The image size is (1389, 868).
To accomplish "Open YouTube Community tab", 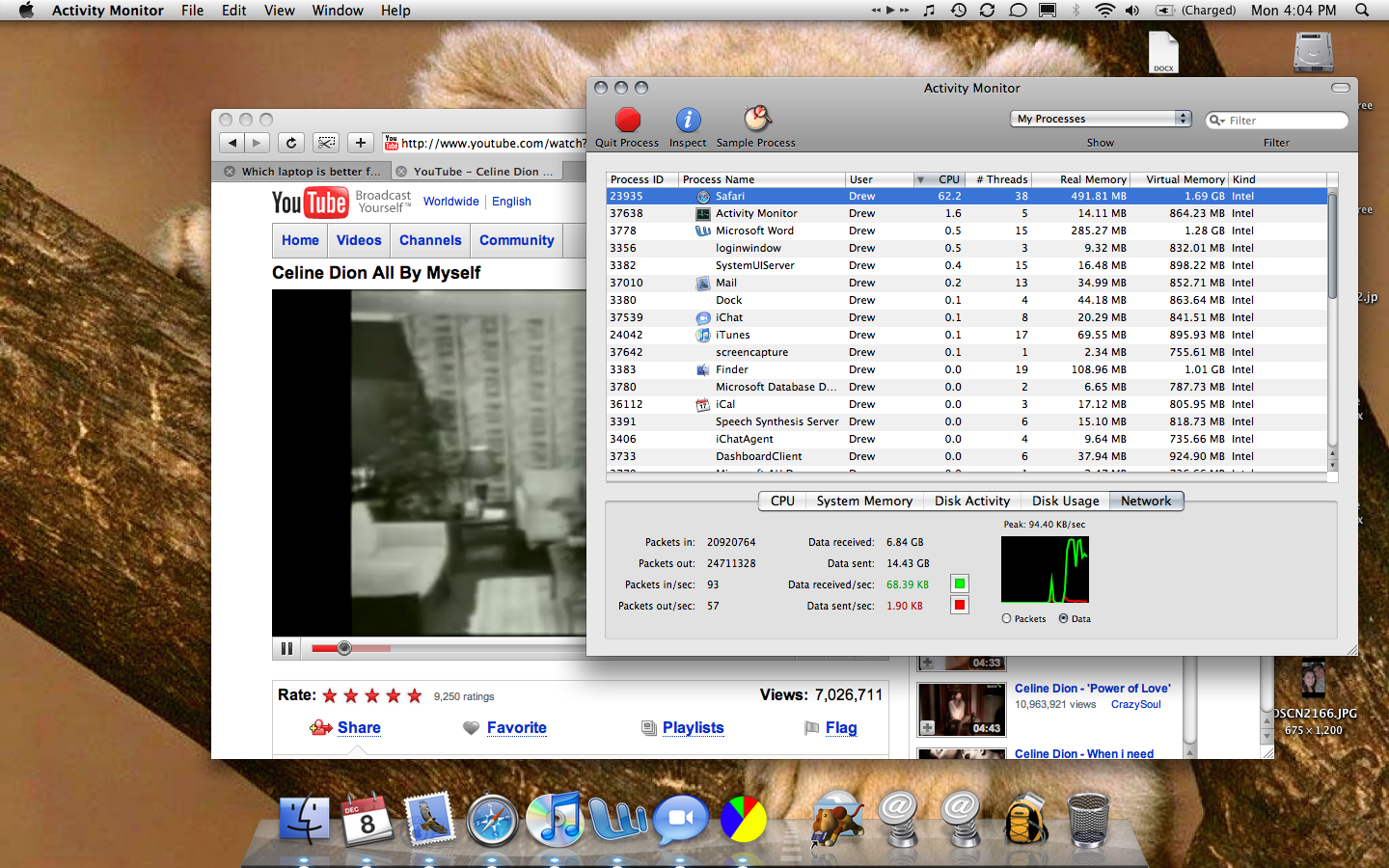I will (517, 240).
